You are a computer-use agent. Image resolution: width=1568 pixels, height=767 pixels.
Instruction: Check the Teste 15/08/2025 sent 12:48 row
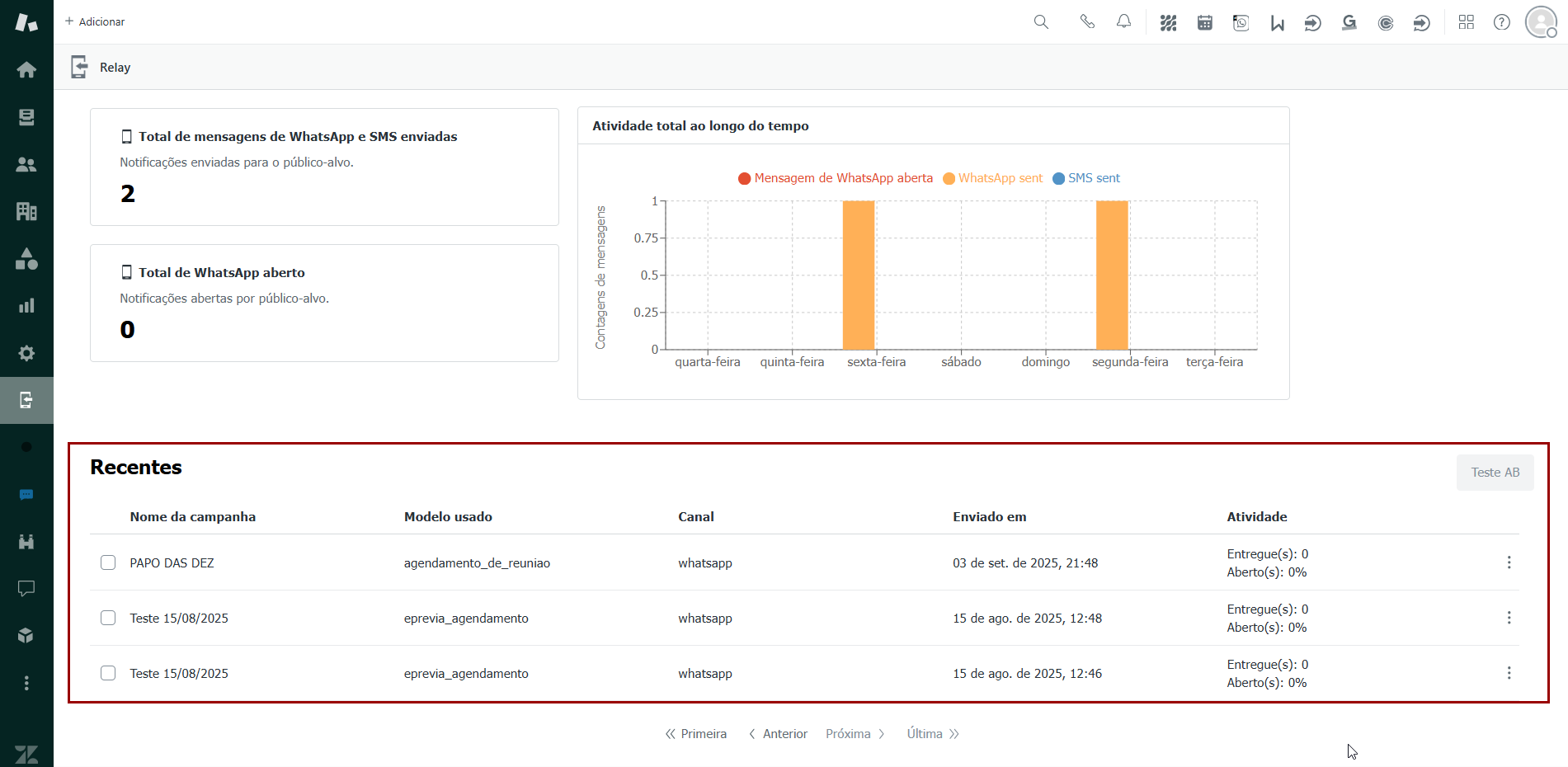[x=108, y=618]
